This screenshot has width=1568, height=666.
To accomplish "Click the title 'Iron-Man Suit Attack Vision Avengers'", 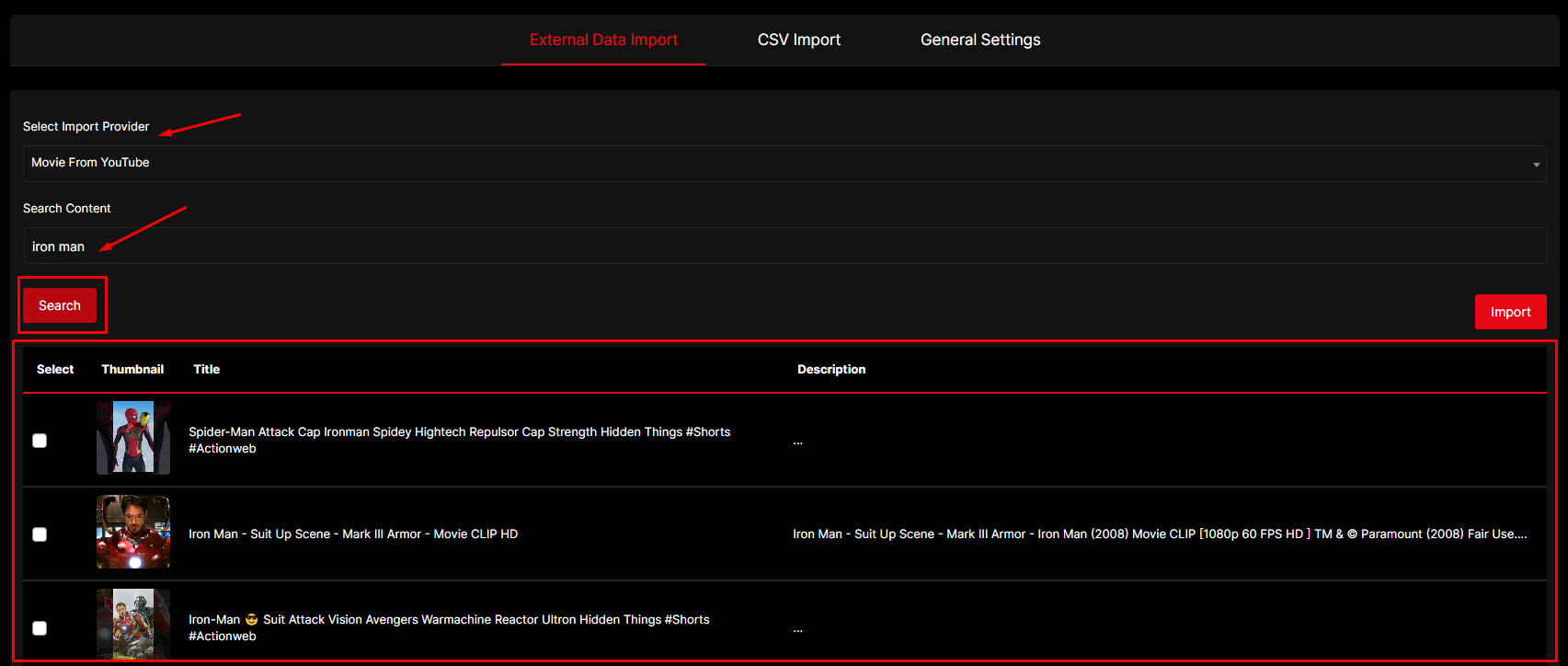I will 449,627.
